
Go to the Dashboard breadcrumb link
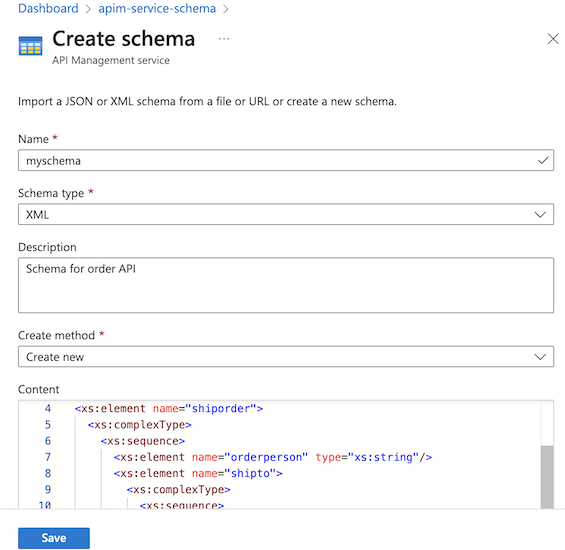click(x=48, y=8)
